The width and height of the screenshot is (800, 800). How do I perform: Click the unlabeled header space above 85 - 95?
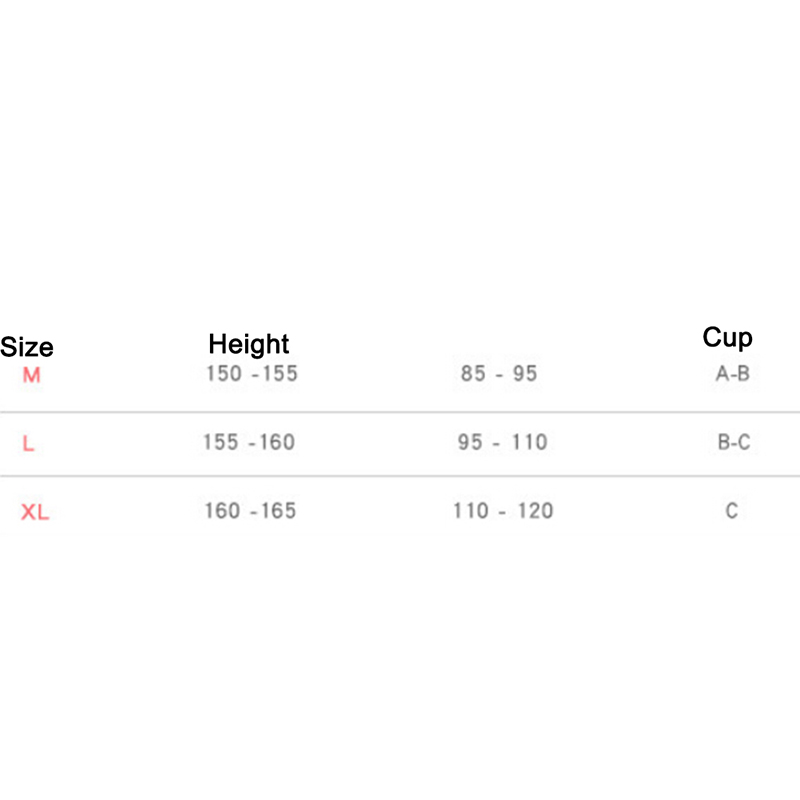499,343
